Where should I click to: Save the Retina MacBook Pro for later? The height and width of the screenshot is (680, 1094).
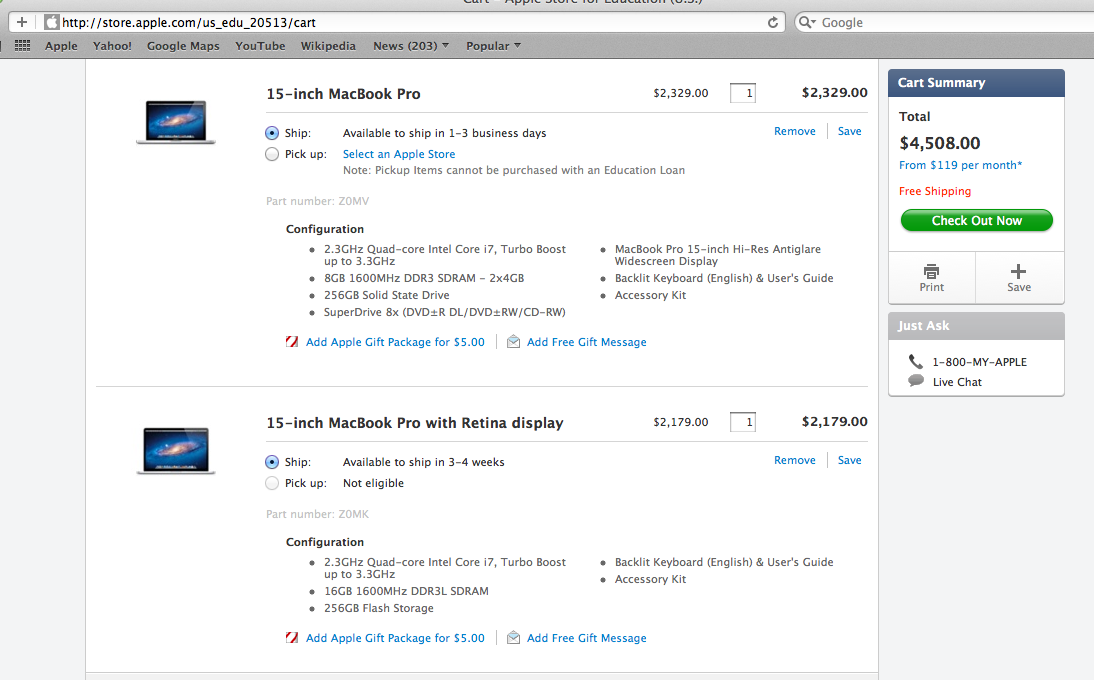point(849,460)
